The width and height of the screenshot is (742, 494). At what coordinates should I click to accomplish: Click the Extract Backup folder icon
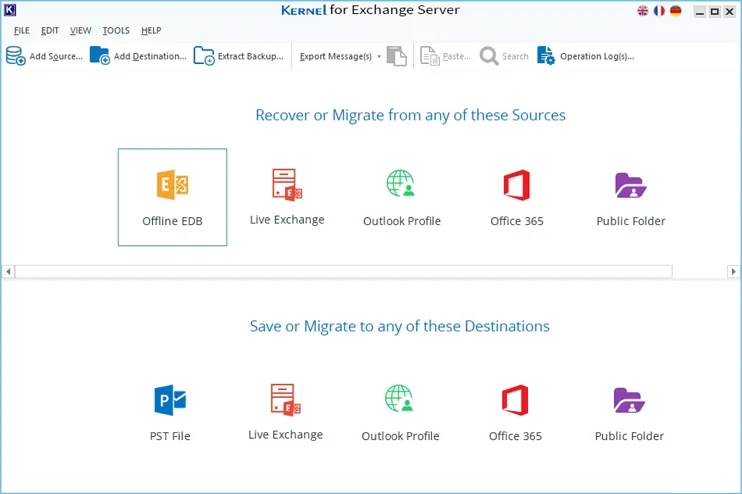204,55
